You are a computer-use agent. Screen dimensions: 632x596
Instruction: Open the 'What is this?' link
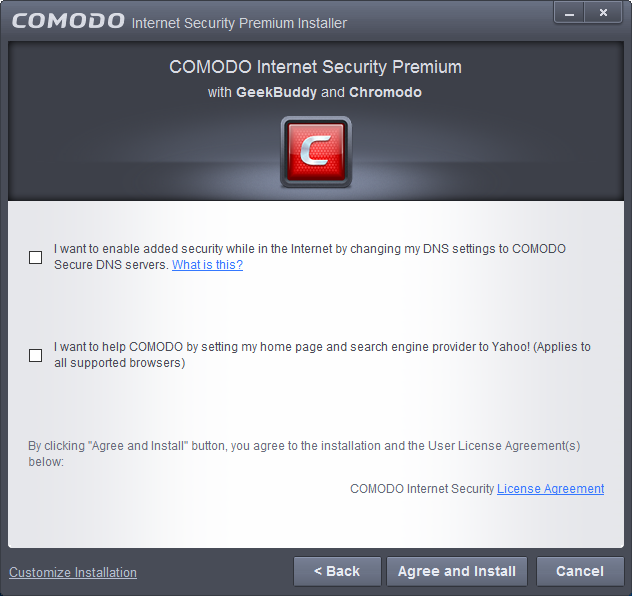[207, 265]
